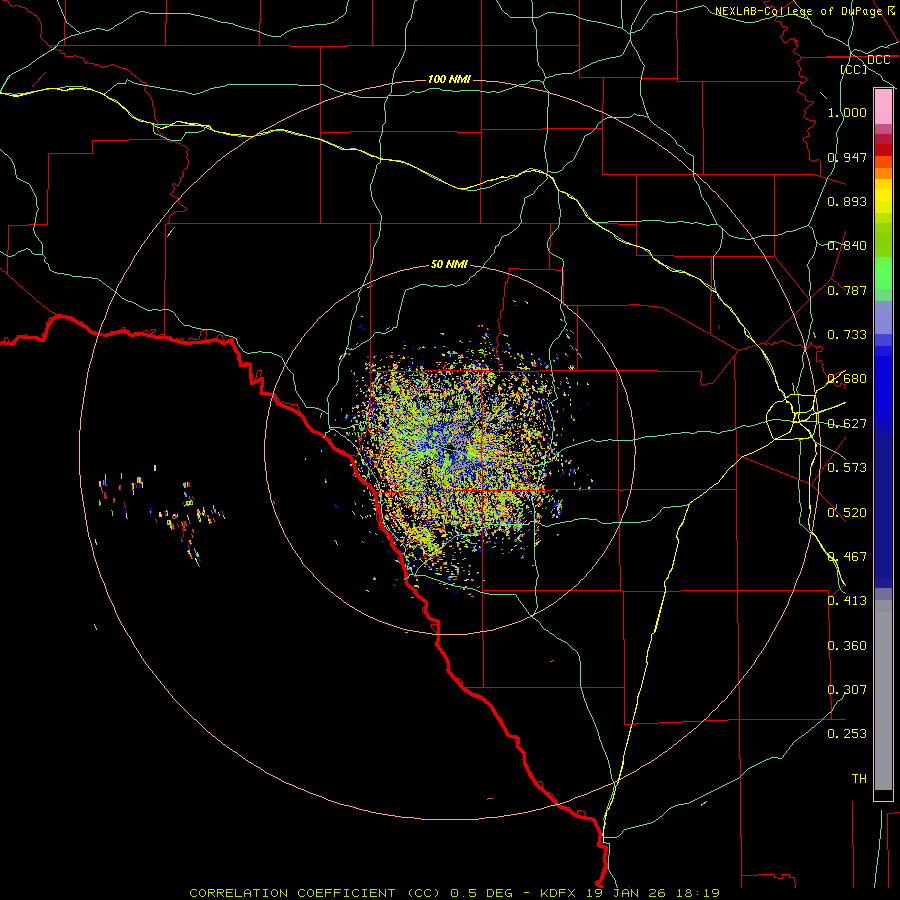Click the 18:19 timestamp in caption
Image resolution: width=900 pixels, height=900 pixels.
coord(698,893)
